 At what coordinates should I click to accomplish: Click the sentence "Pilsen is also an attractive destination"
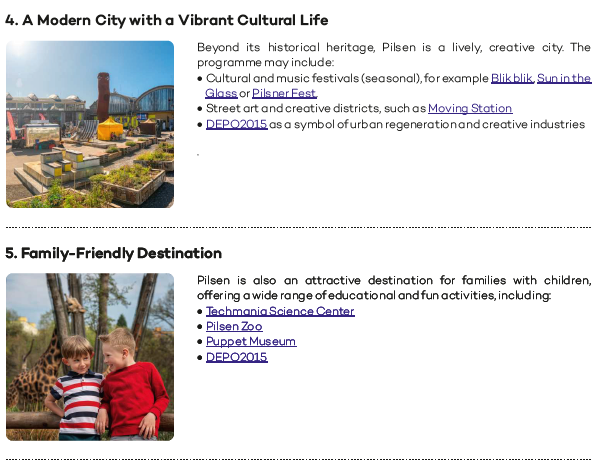click(393, 281)
